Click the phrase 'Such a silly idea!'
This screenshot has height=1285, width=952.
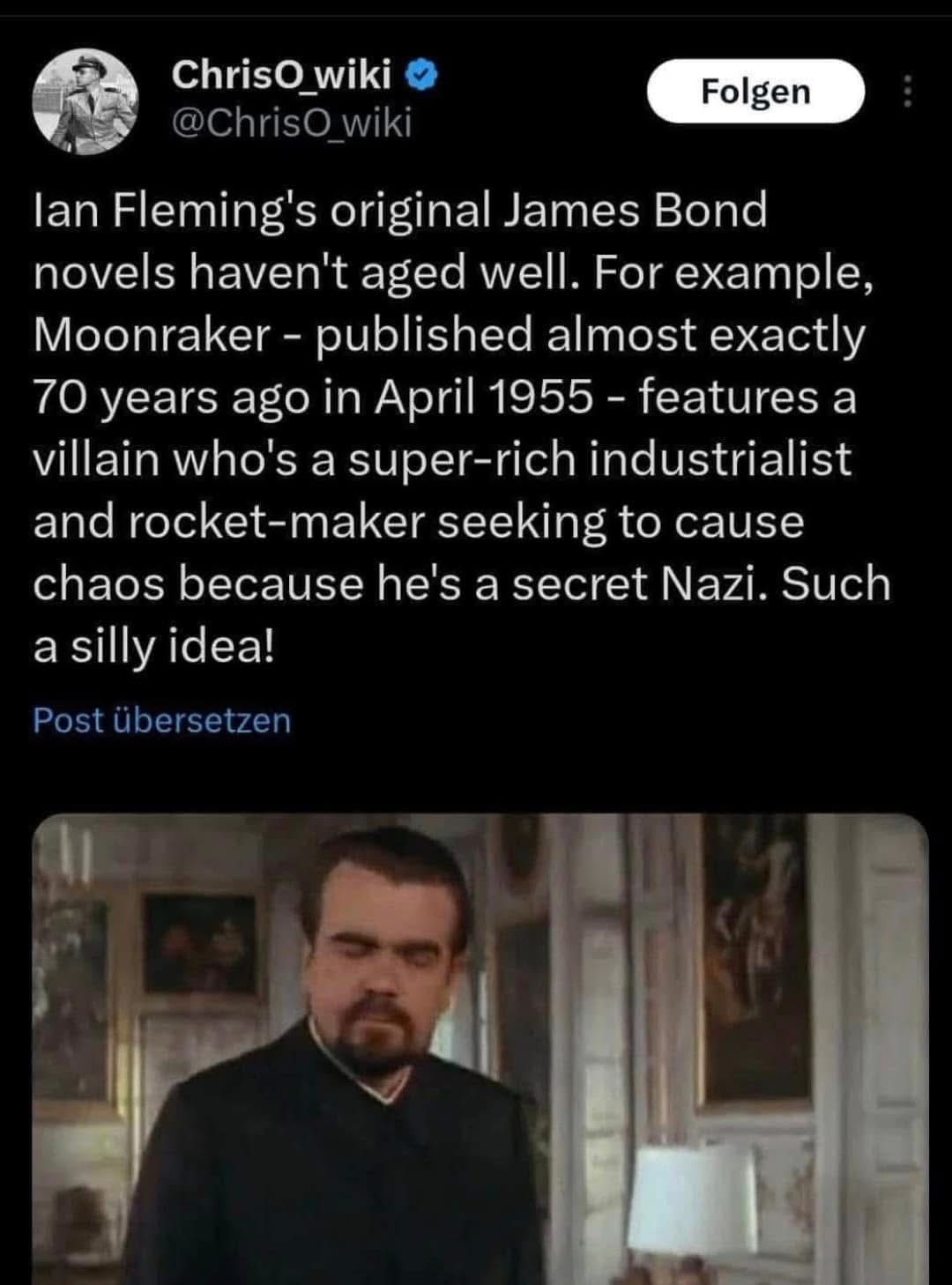[x=462, y=615]
